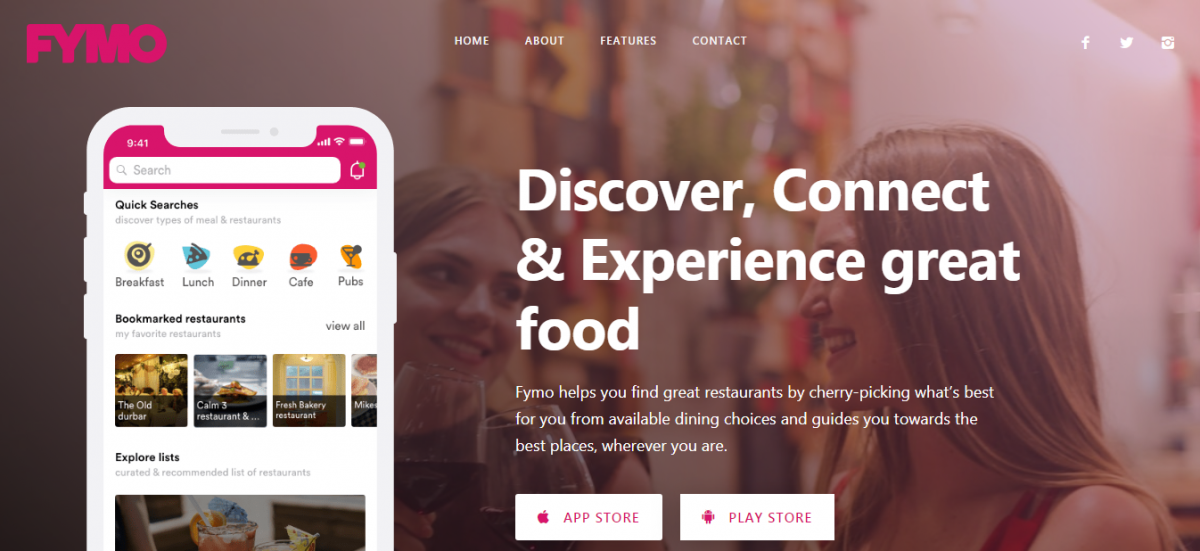Click the APP STORE button
This screenshot has height=551, width=1200.
tap(589, 517)
